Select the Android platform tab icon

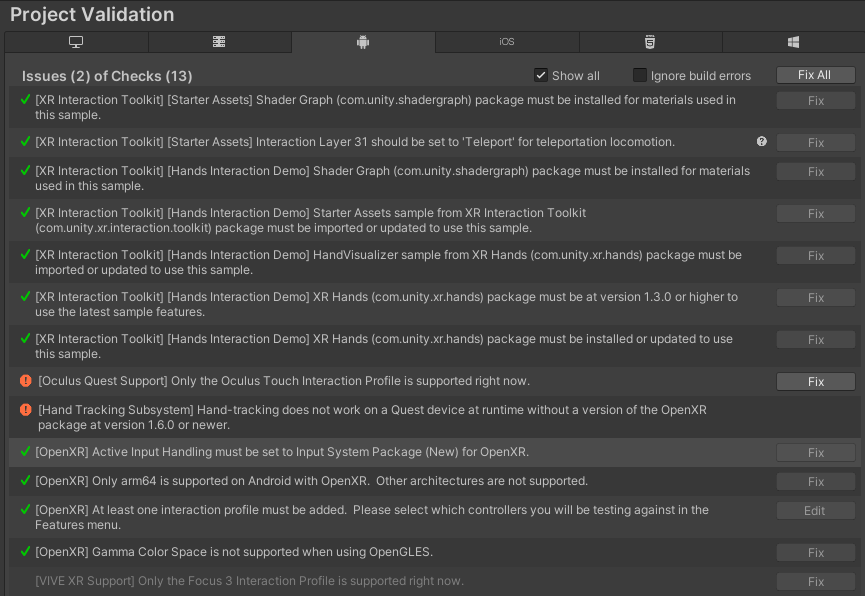(363, 42)
